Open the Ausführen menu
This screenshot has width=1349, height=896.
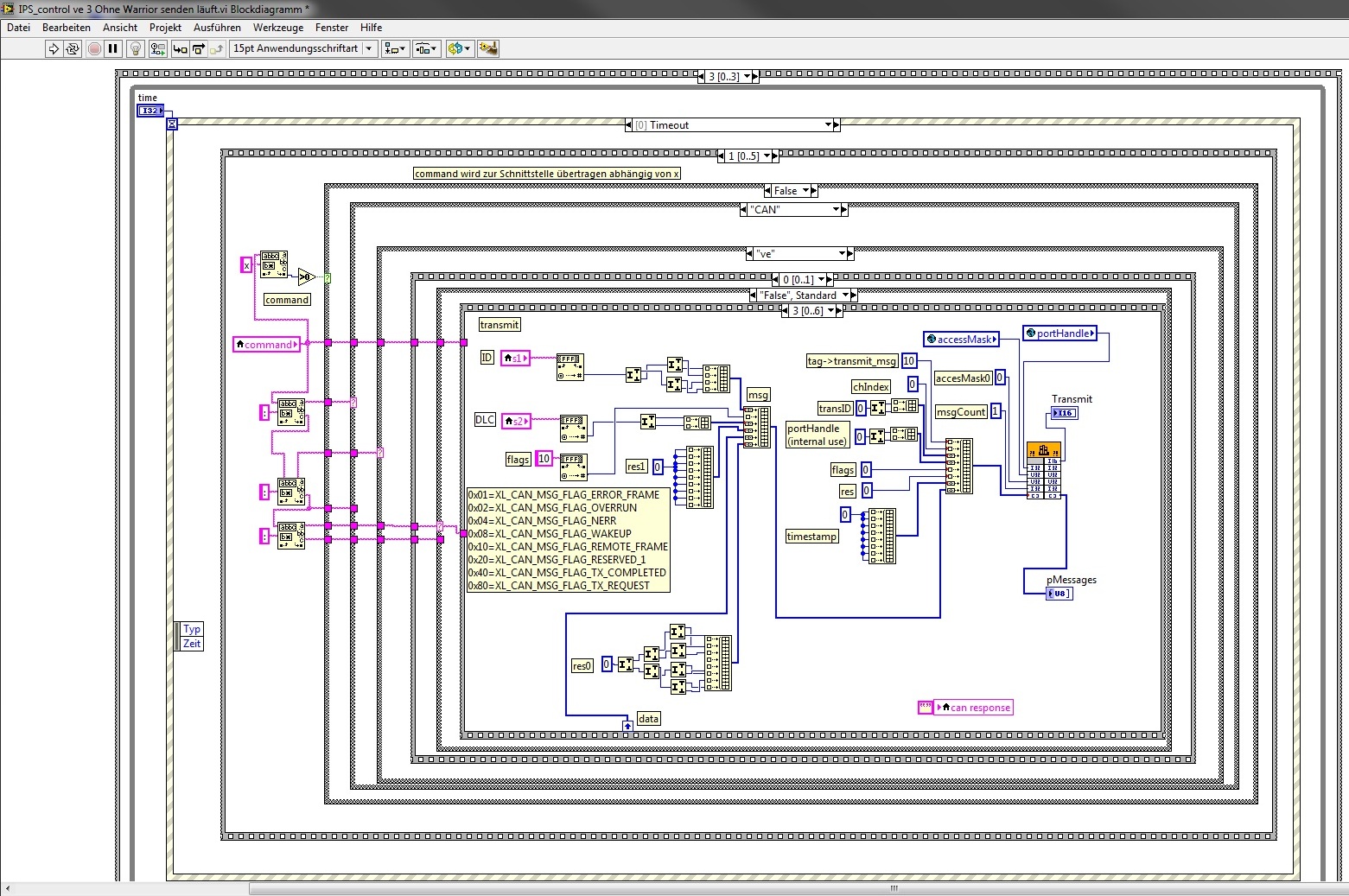coord(217,28)
